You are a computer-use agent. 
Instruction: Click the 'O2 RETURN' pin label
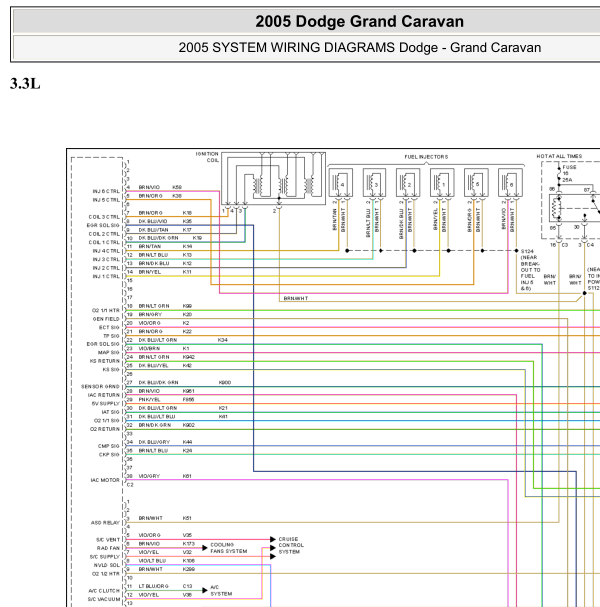(x=105, y=429)
